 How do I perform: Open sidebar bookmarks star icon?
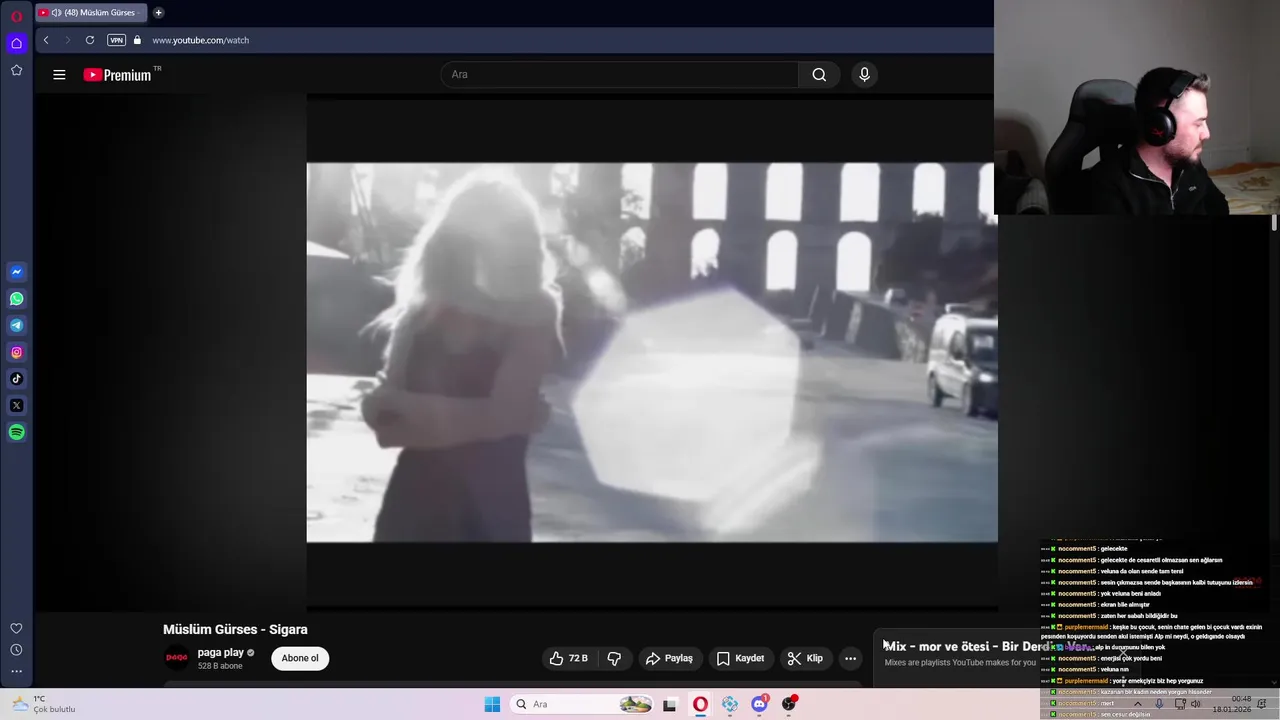point(16,70)
